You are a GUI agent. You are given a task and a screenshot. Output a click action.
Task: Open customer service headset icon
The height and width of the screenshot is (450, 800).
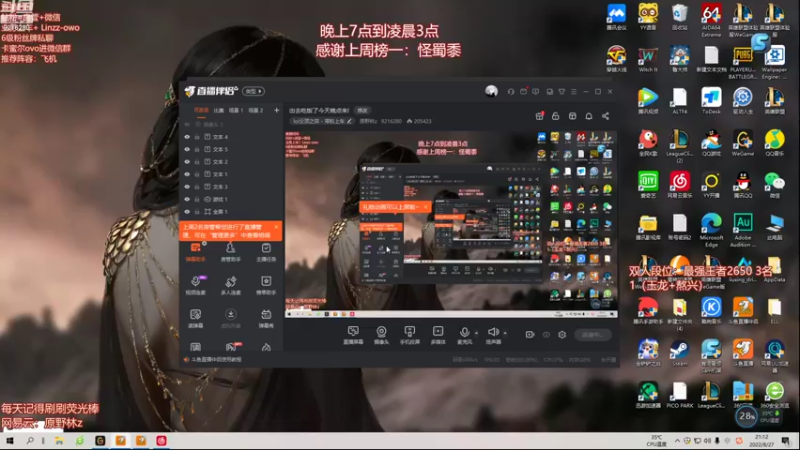[511, 92]
